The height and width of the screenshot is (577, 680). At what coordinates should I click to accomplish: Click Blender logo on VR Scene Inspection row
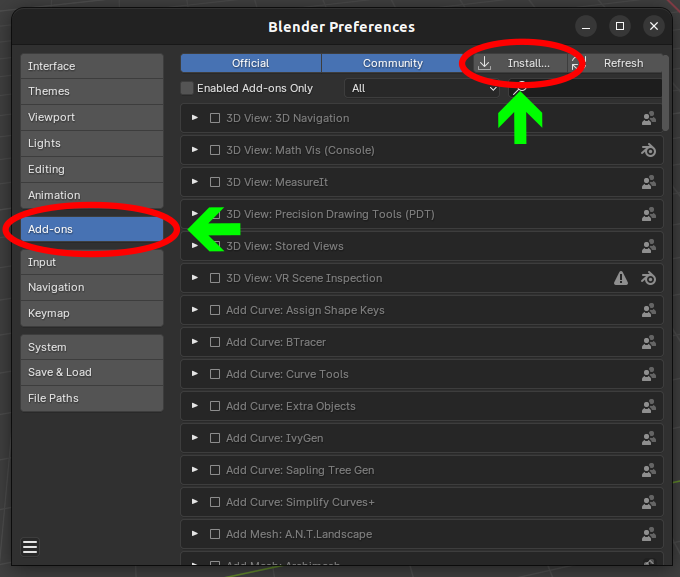(649, 278)
